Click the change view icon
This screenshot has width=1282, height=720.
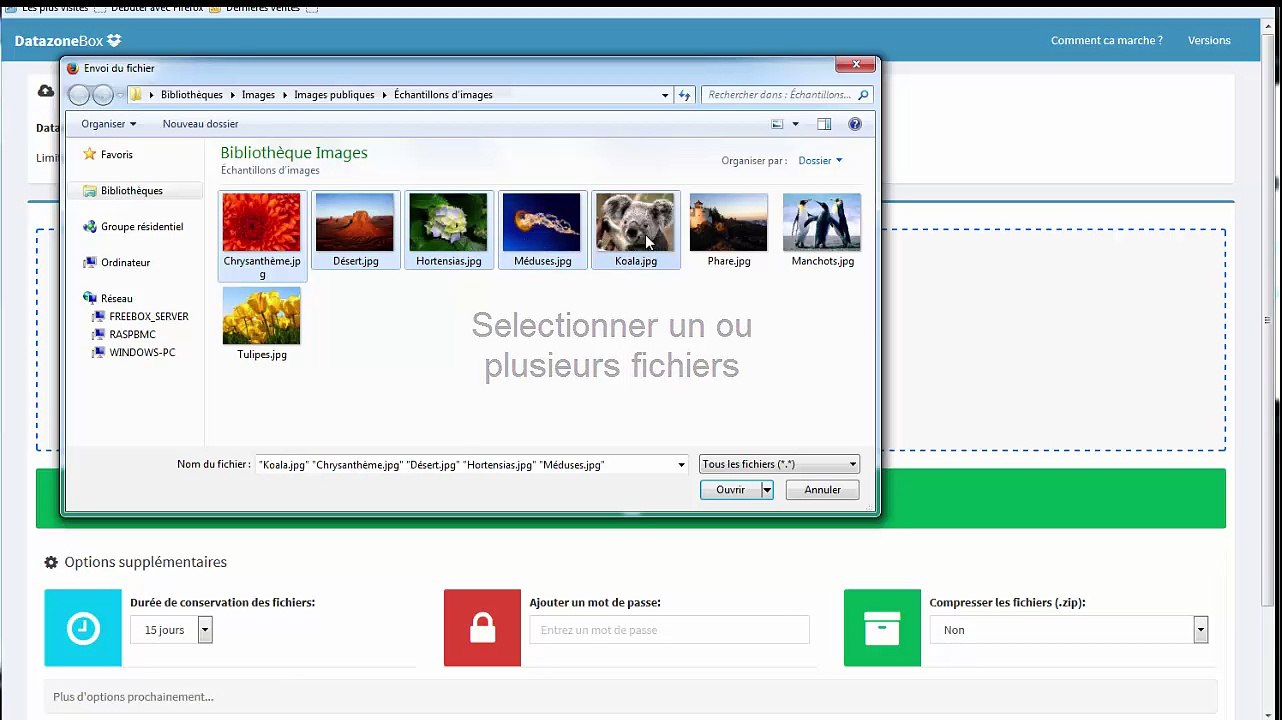tap(777, 124)
